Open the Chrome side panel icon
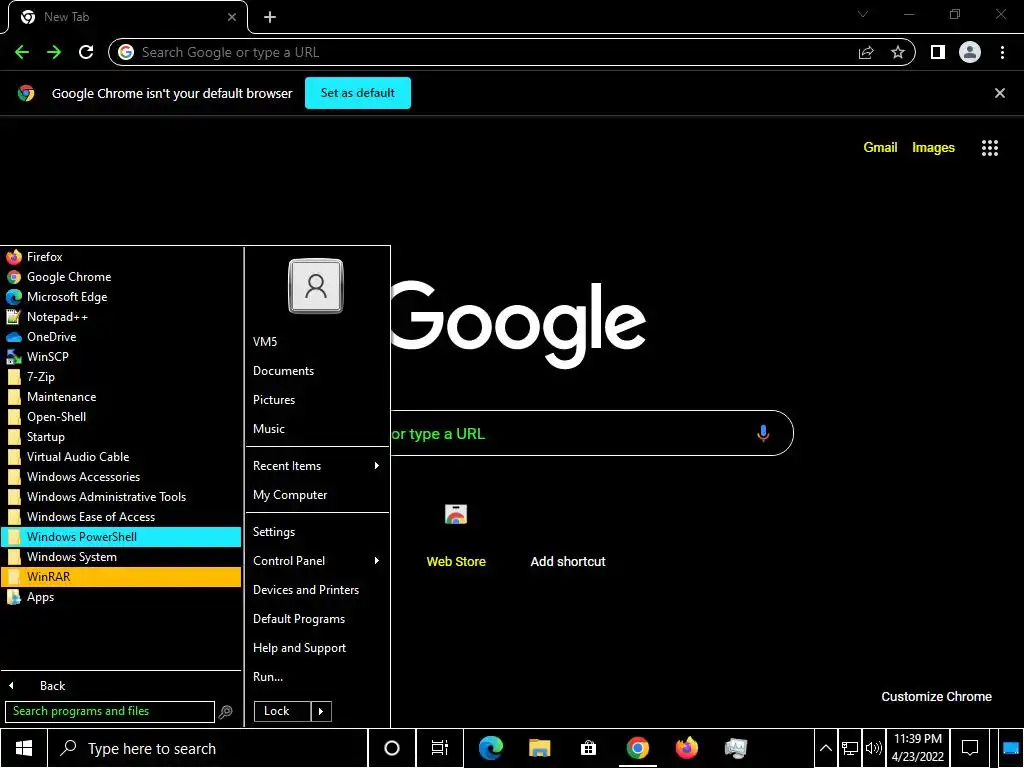1024x768 pixels. point(938,52)
